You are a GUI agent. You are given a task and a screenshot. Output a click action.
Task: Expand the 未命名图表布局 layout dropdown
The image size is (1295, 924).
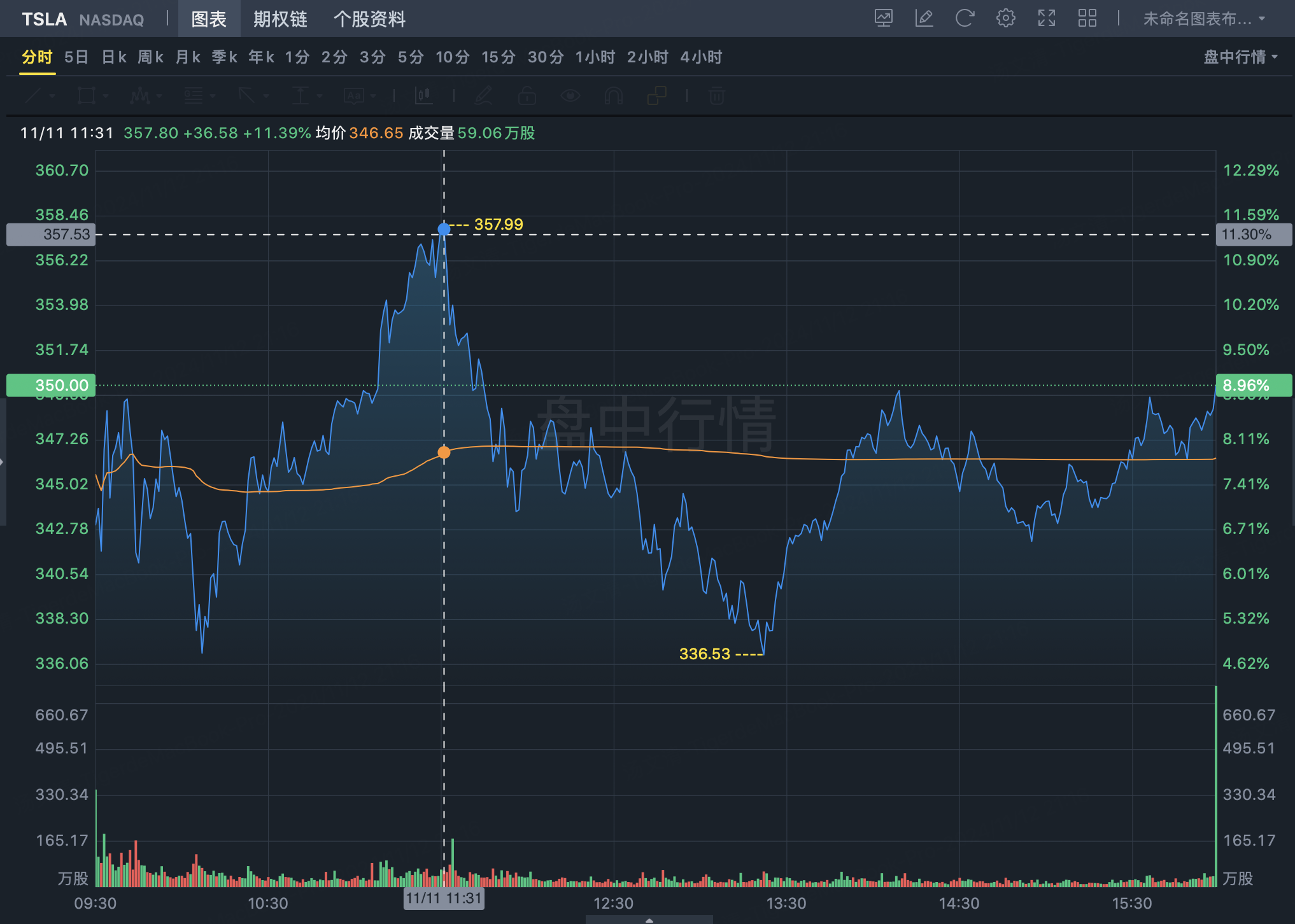(1203, 19)
